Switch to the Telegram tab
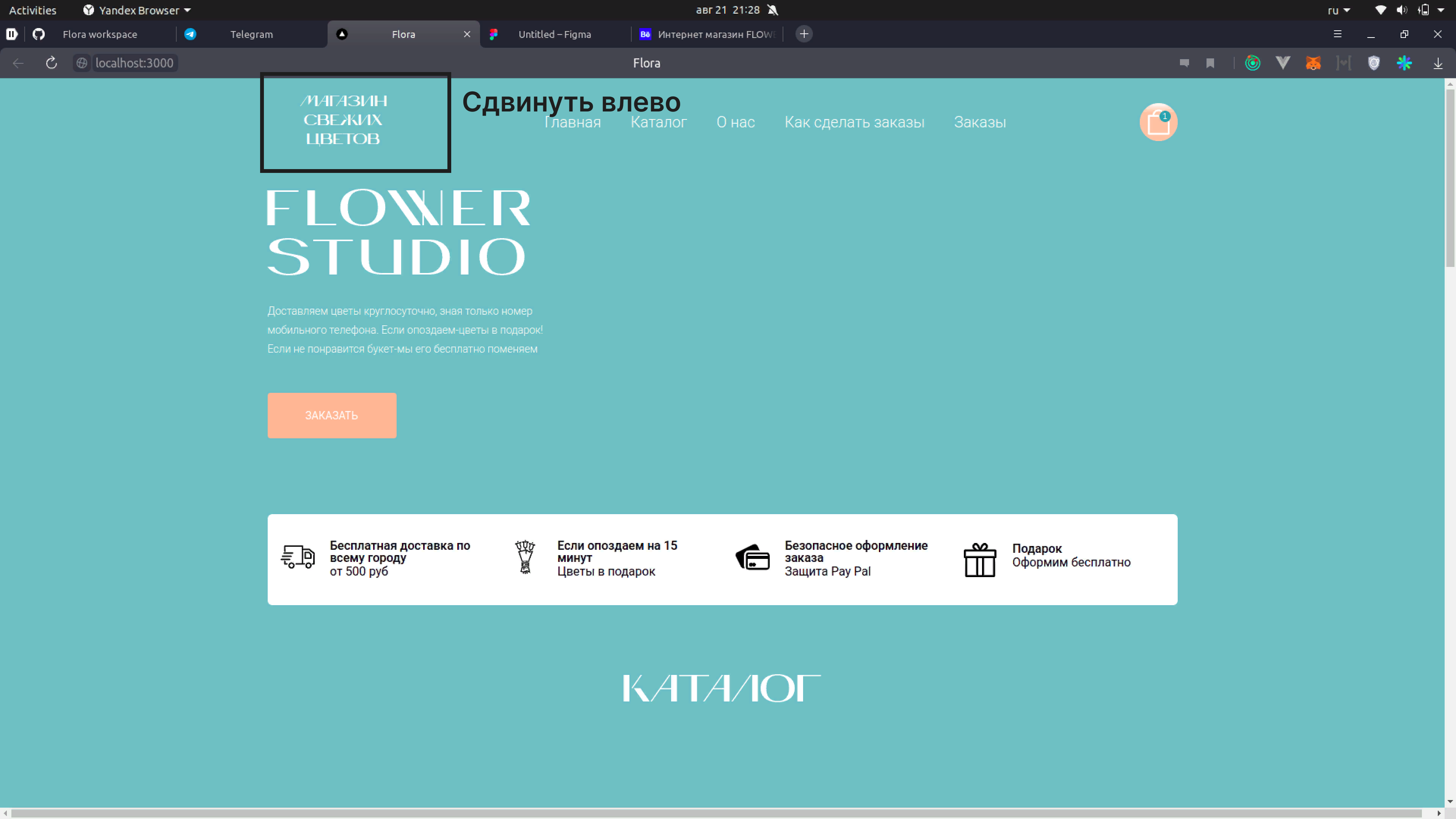The width and height of the screenshot is (1456, 819). pyautogui.click(x=251, y=35)
